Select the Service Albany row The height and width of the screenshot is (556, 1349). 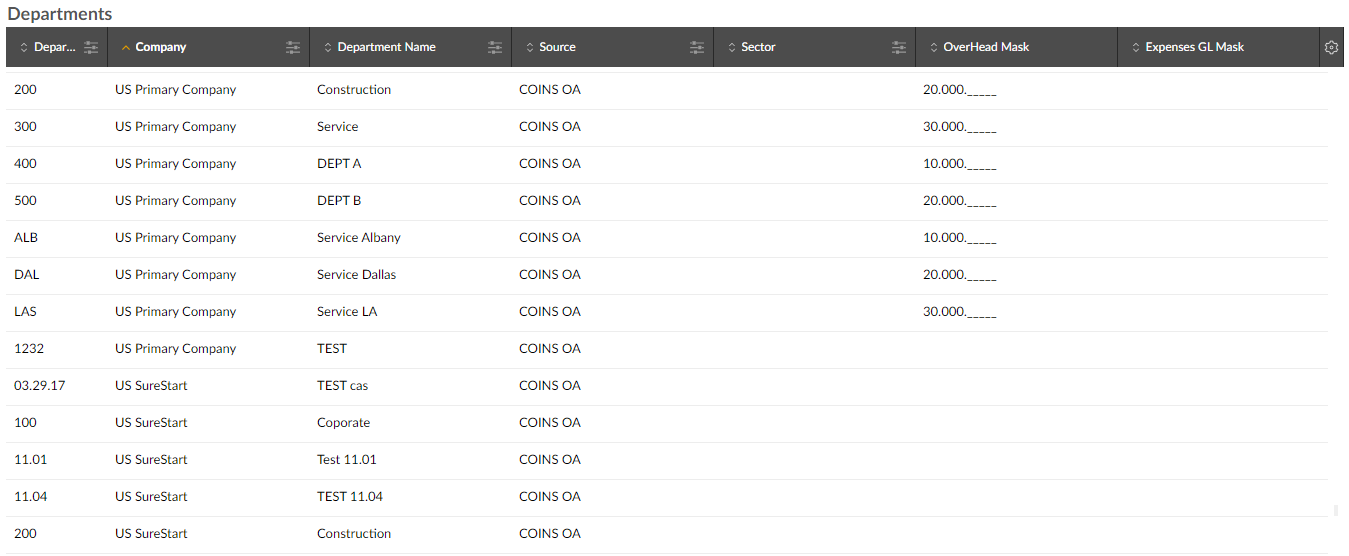pos(359,238)
